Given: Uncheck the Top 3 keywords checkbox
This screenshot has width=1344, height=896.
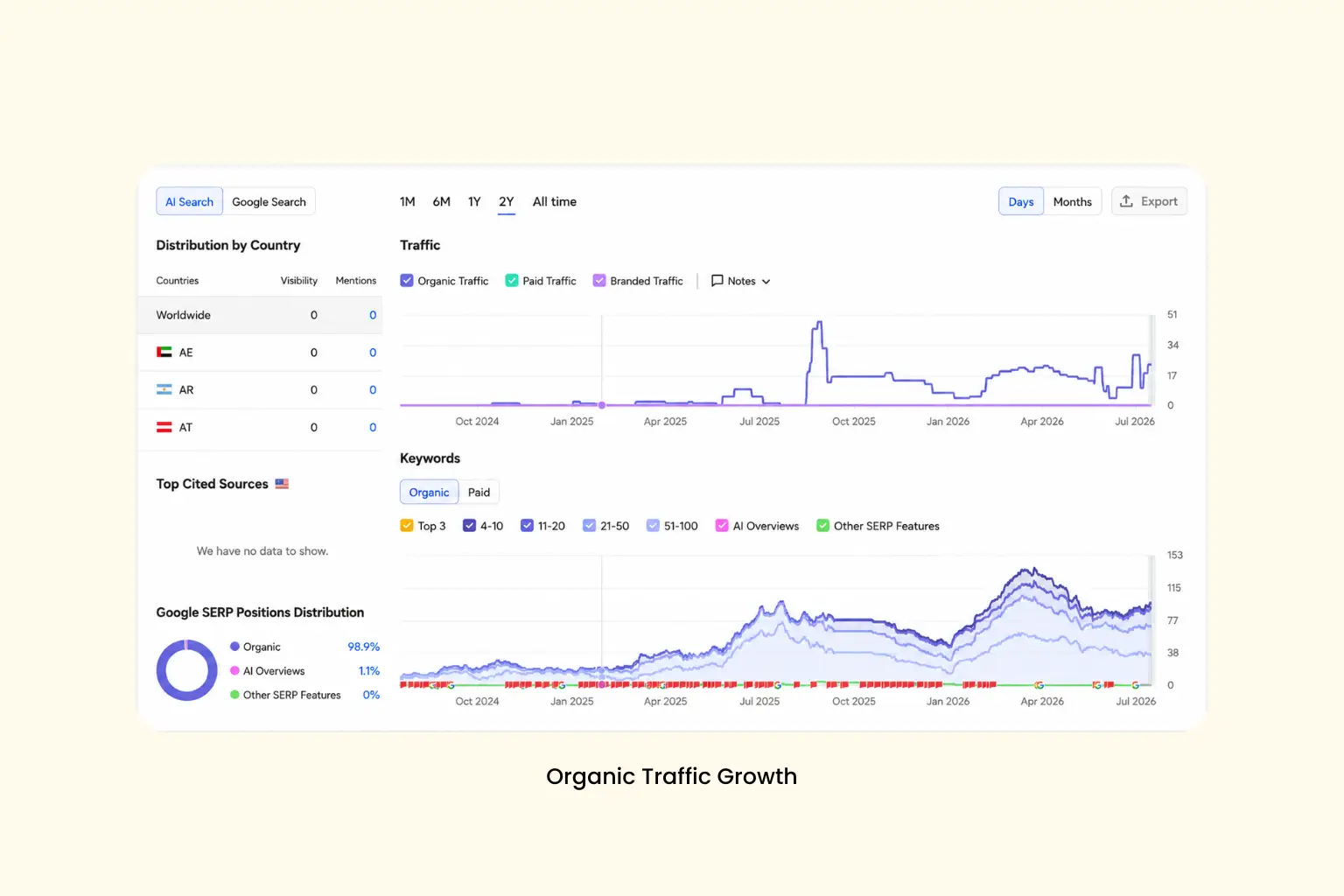Looking at the screenshot, I should (407, 526).
